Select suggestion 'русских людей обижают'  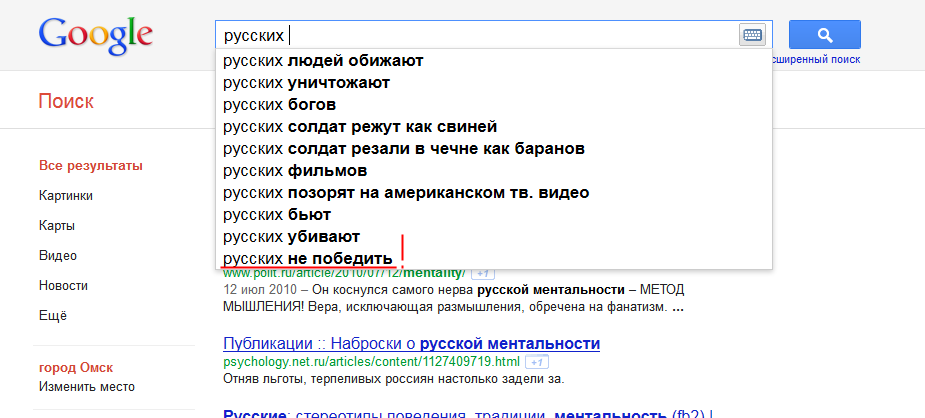click(494, 61)
